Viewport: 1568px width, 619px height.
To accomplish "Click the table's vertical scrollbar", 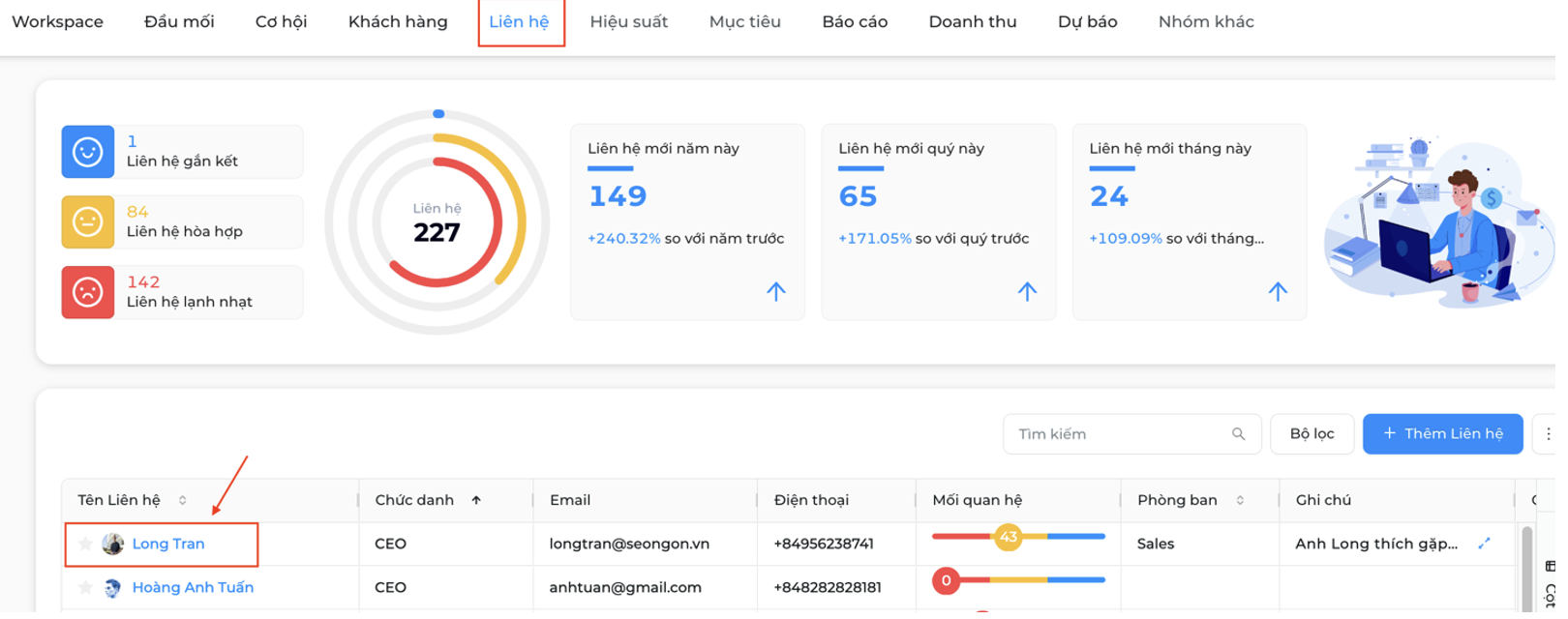I will 1526,571.
